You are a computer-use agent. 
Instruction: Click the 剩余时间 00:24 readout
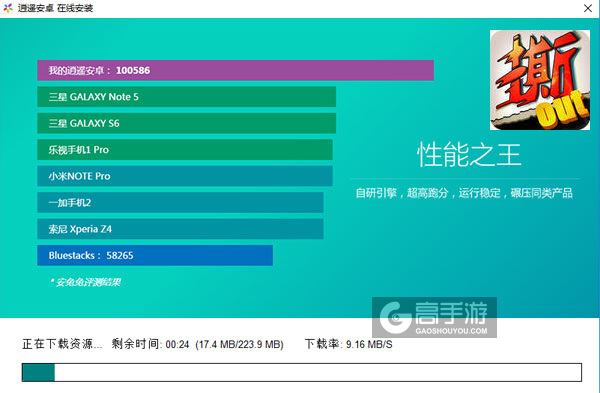click(x=150, y=344)
